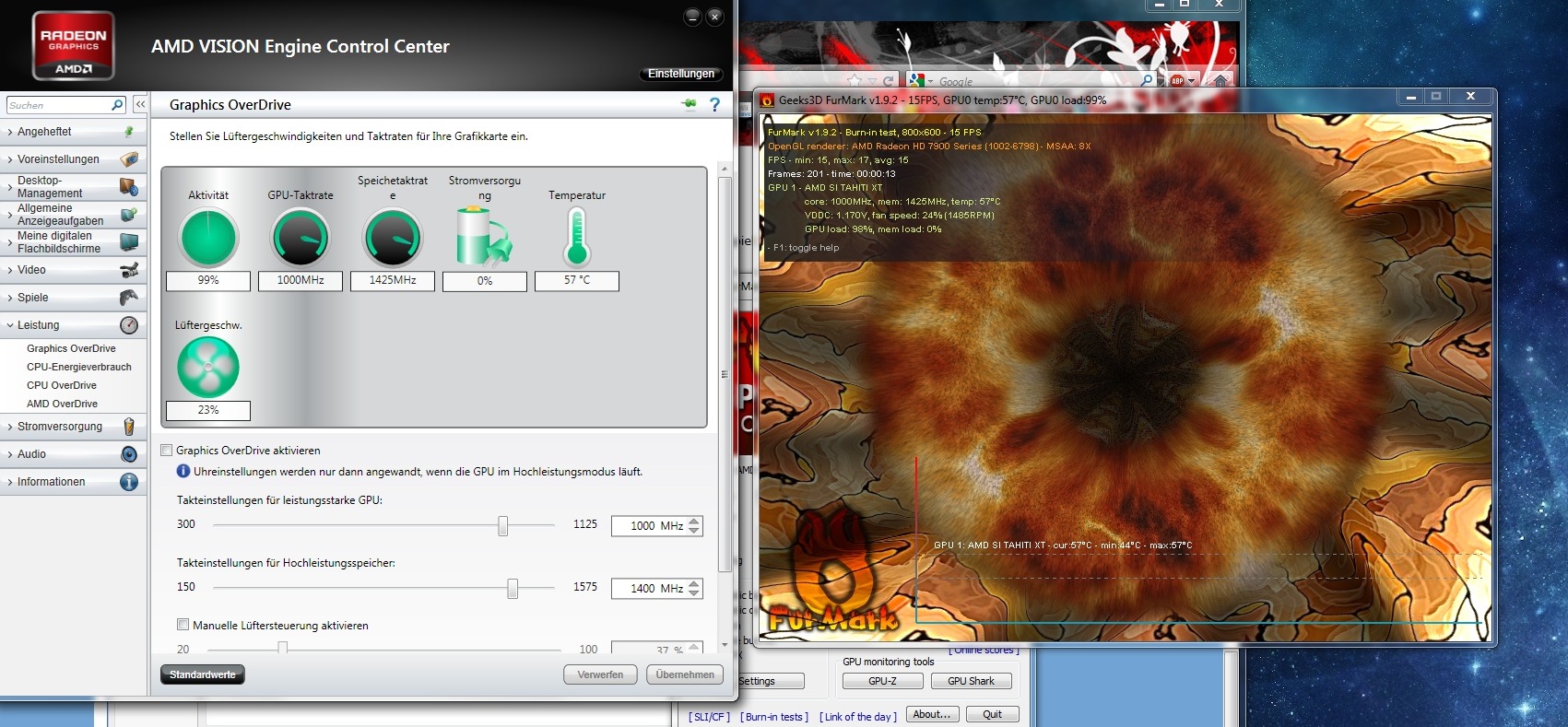Screen dimensions: 1568x727
Task: Expand the Angeheftet section
Action: point(10,132)
